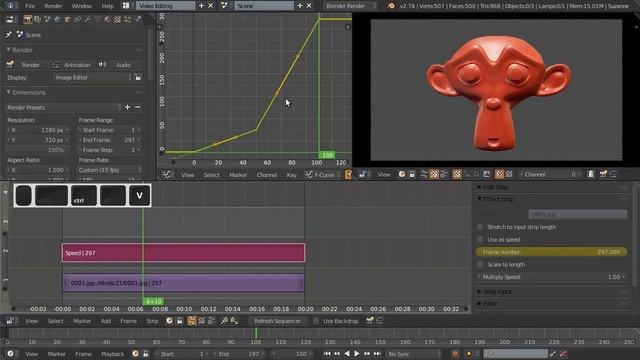Toggle lock time to other windows in sequencer

point(180,321)
